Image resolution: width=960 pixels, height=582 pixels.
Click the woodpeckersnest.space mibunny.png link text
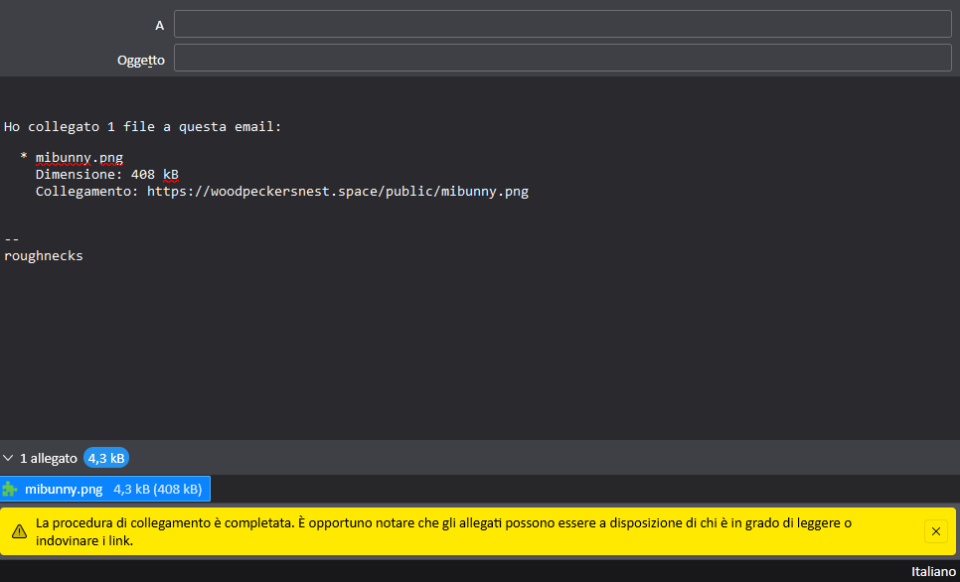(x=337, y=192)
